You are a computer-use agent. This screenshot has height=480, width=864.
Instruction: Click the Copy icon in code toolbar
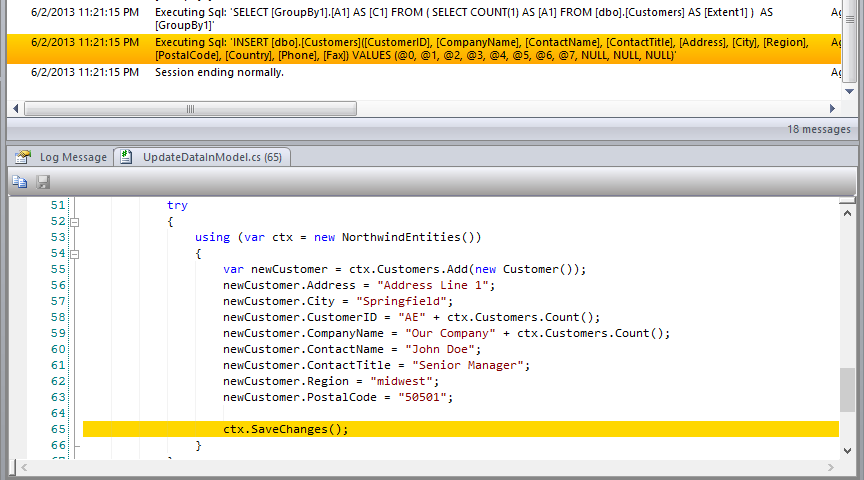(20, 181)
